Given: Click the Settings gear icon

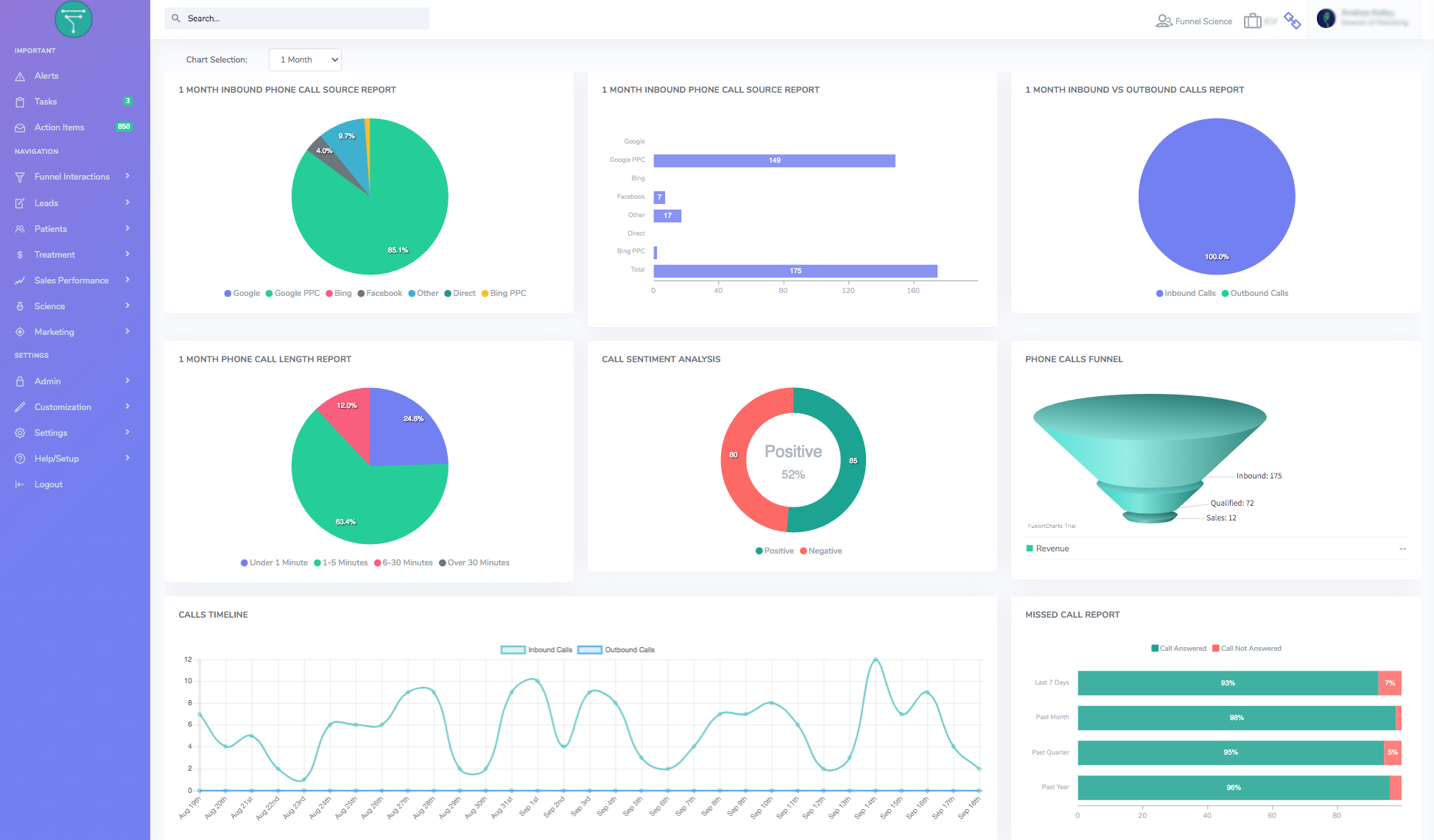Looking at the screenshot, I should 20,433.
